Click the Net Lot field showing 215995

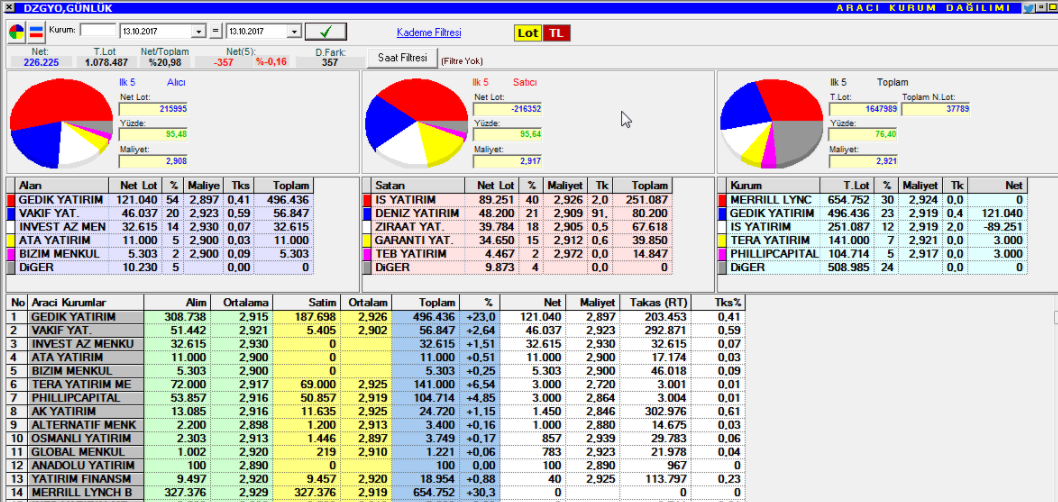(x=153, y=109)
